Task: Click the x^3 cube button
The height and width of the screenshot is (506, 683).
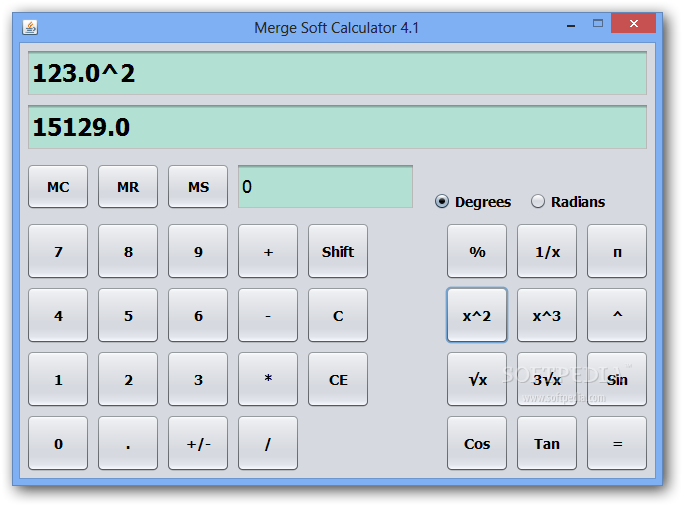Action: click(x=547, y=315)
